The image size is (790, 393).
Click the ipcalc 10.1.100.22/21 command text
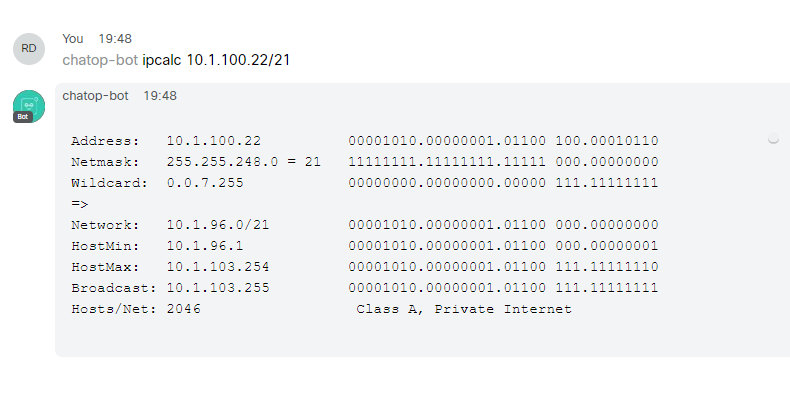point(216,60)
